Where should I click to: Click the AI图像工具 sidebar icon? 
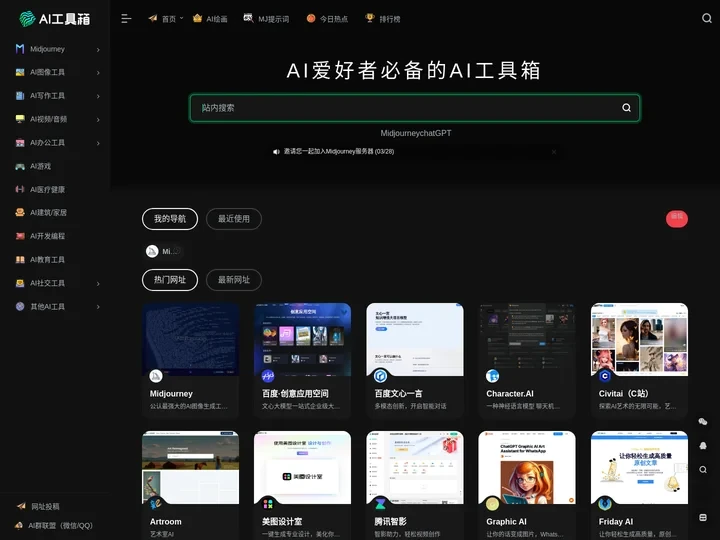coord(20,72)
